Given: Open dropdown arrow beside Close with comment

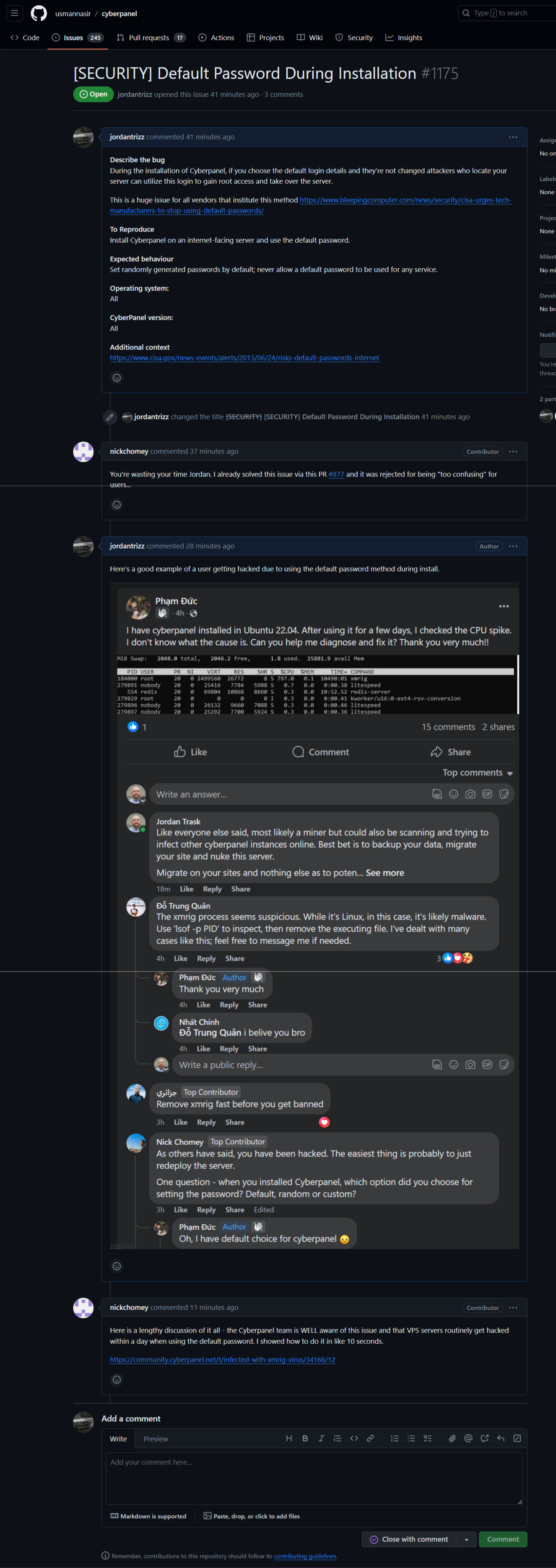Looking at the screenshot, I should coord(466,1539).
